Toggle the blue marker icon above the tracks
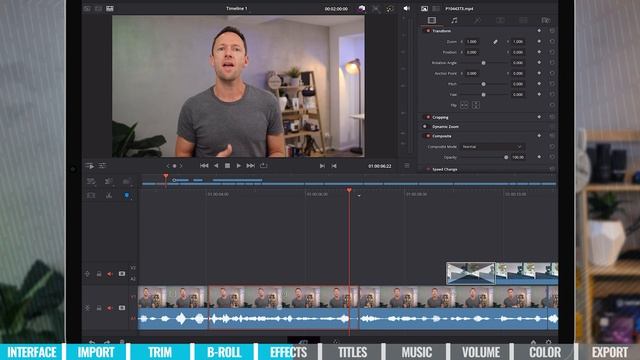Screen dimensions: 640x360 point(127,195)
